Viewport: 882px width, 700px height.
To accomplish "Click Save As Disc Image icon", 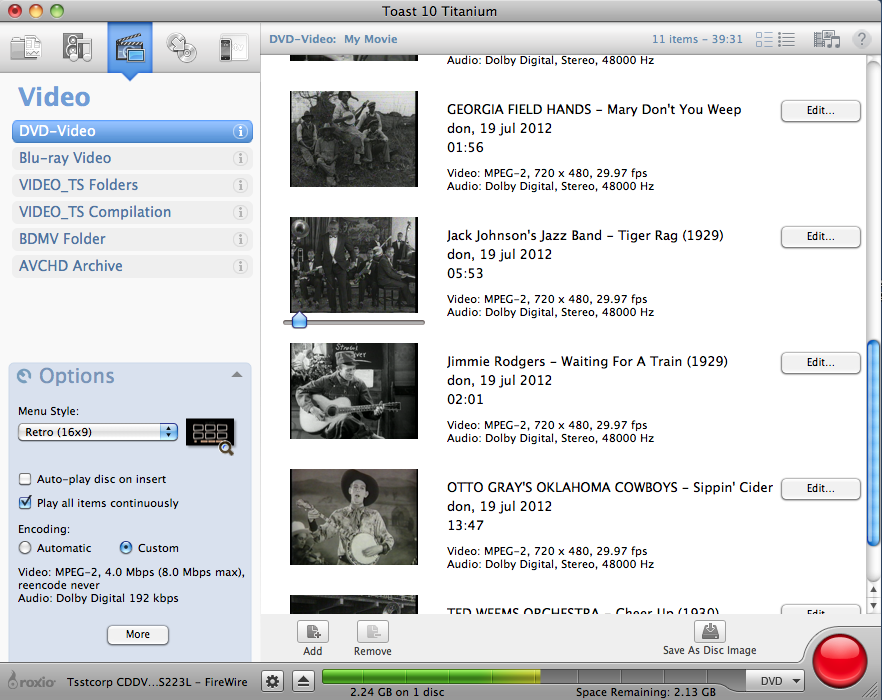I will click(709, 631).
